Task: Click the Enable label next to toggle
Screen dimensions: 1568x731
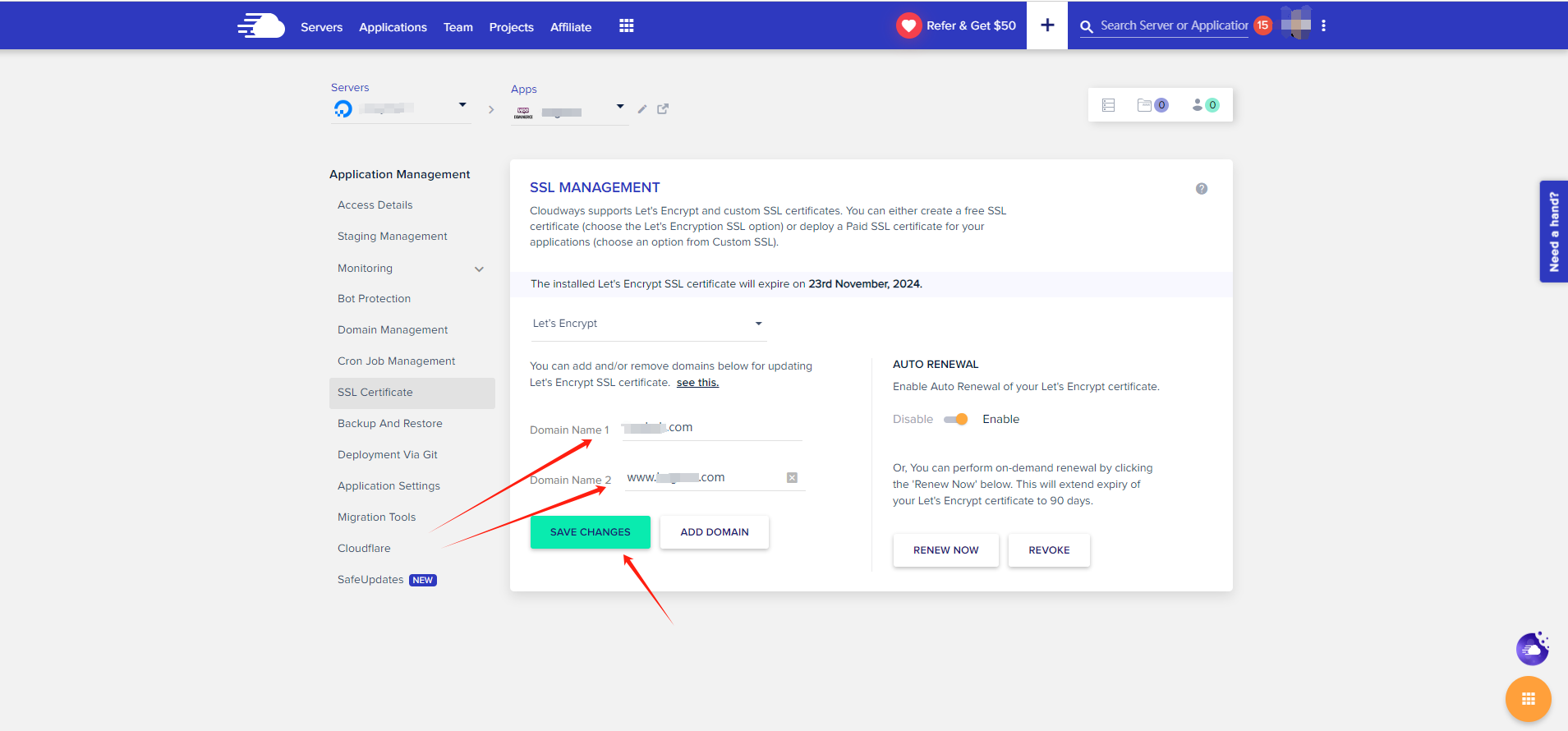Action: (1000, 420)
